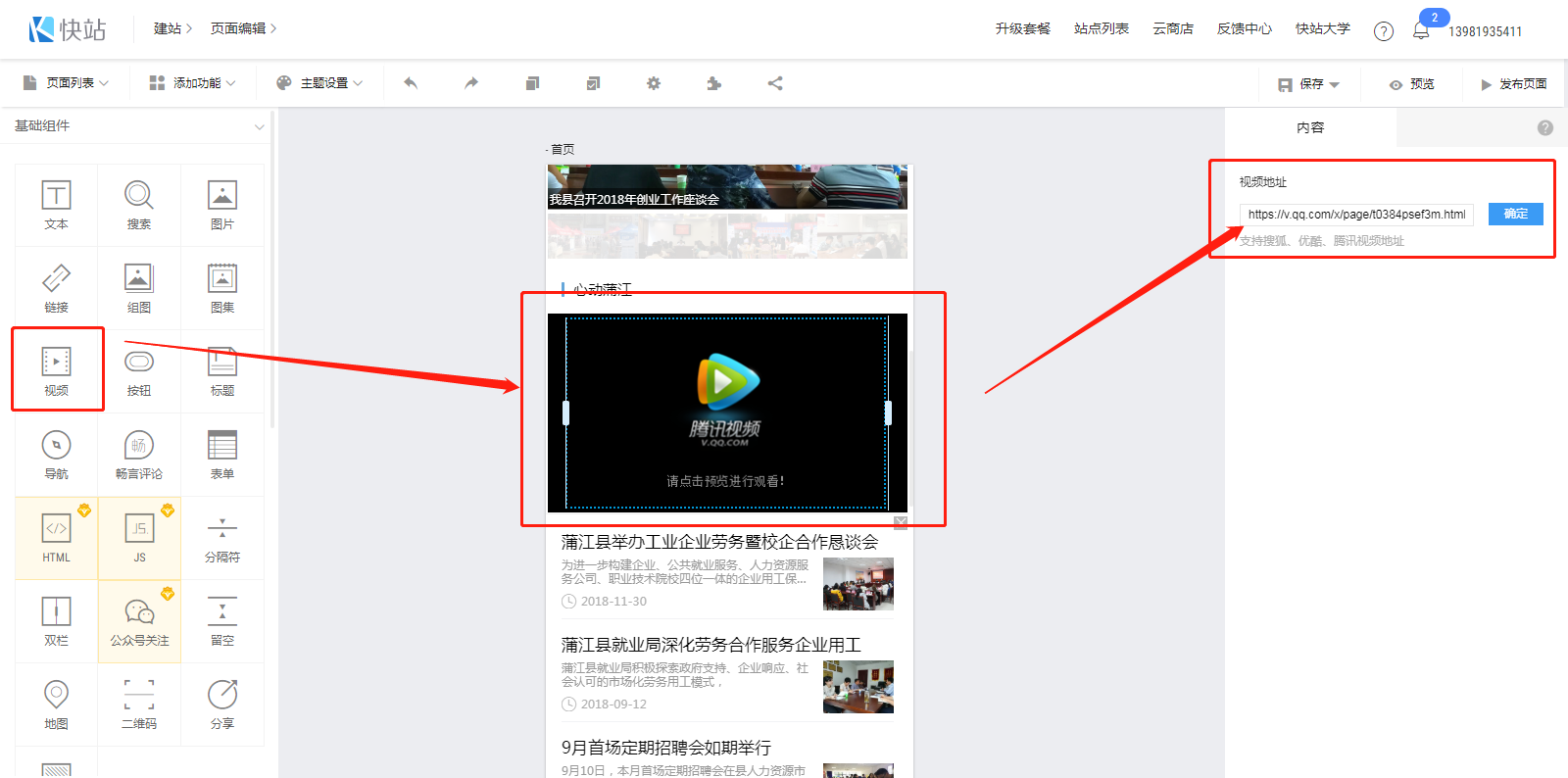The height and width of the screenshot is (778, 1568).
Task: Expand the 页面列表 dropdown
Action: point(66,83)
